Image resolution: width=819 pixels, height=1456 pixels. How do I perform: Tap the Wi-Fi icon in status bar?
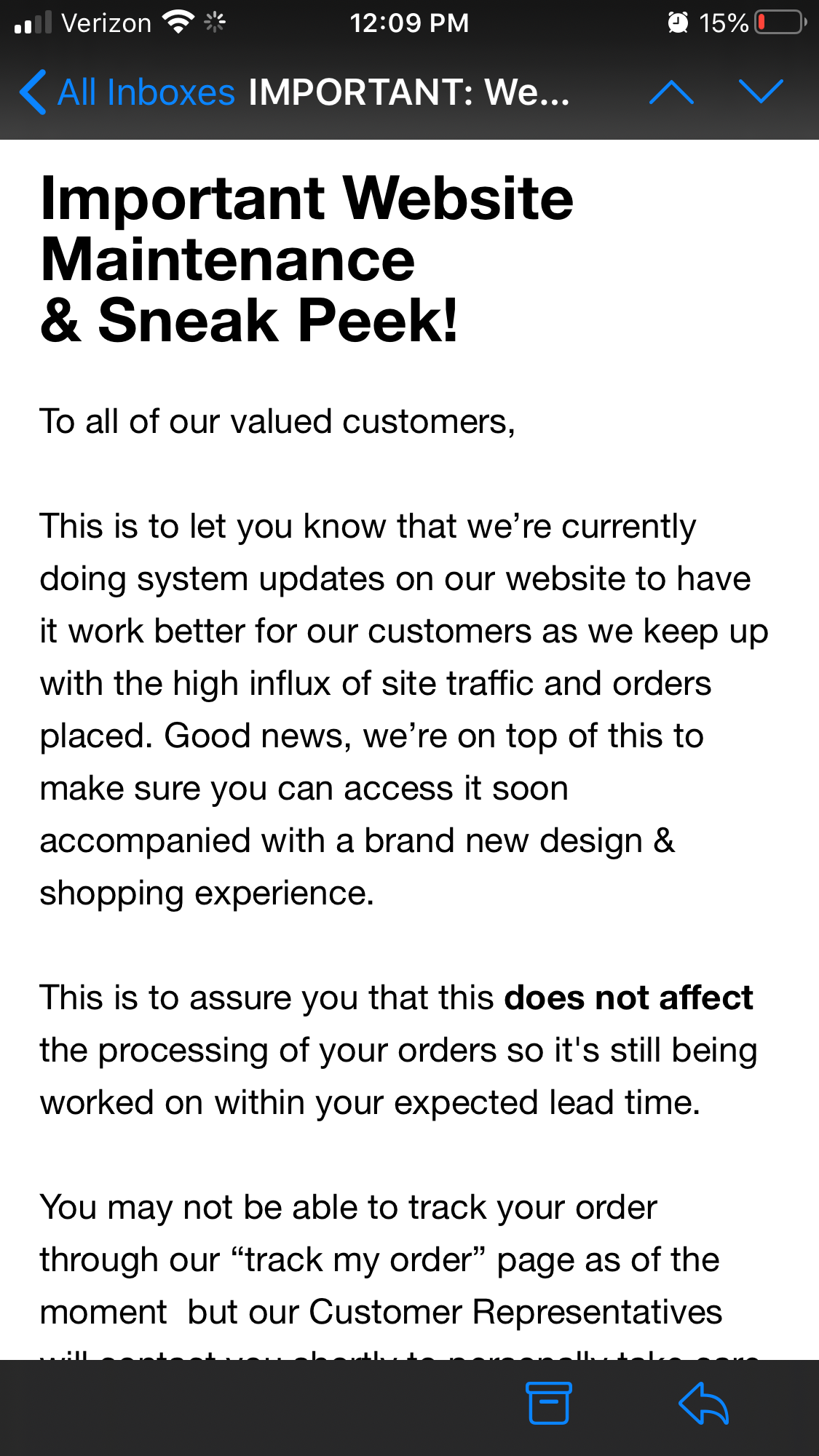pyautogui.click(x=178, y=23)
